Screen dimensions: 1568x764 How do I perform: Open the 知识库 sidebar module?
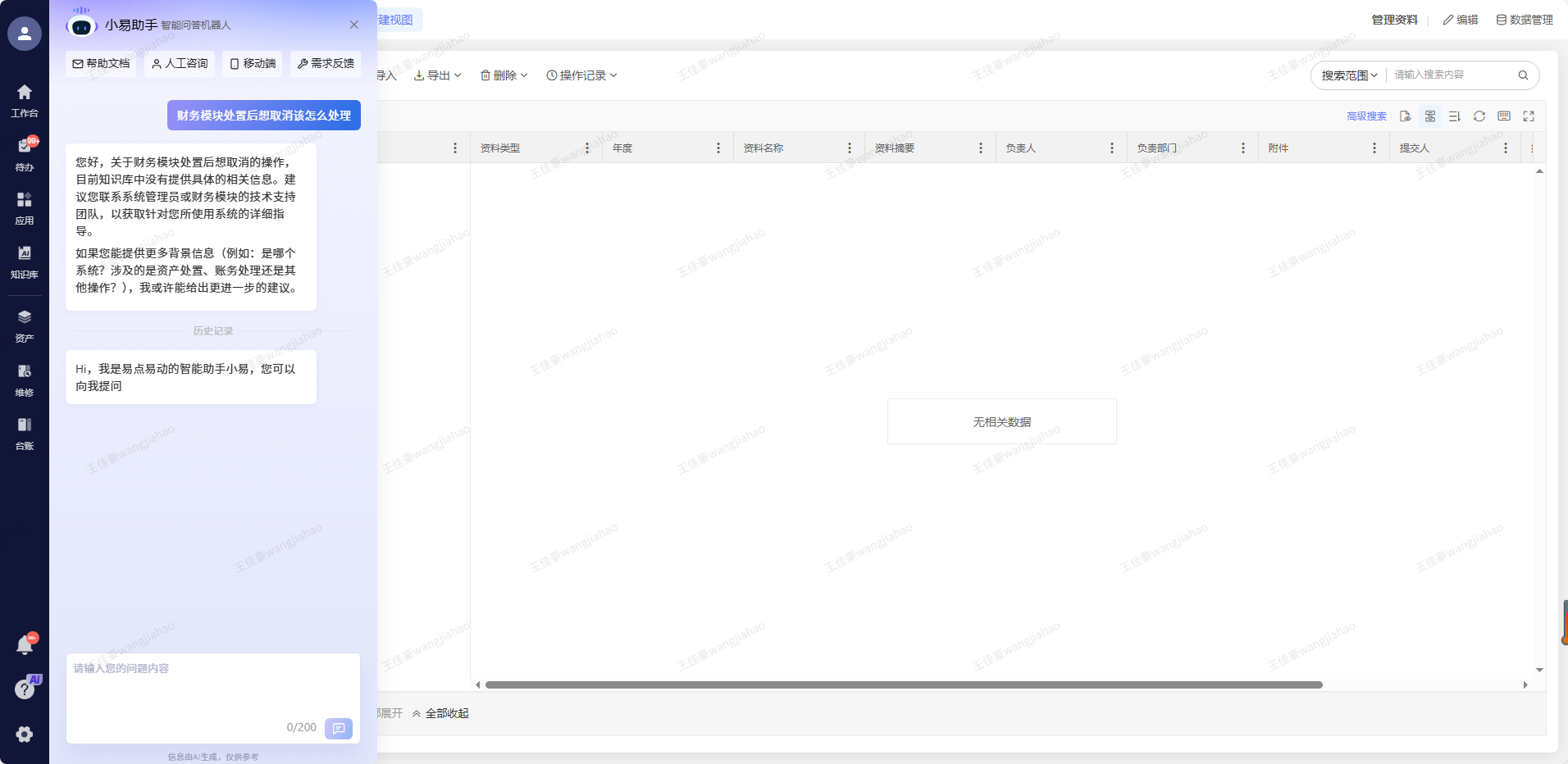(25, 261)
